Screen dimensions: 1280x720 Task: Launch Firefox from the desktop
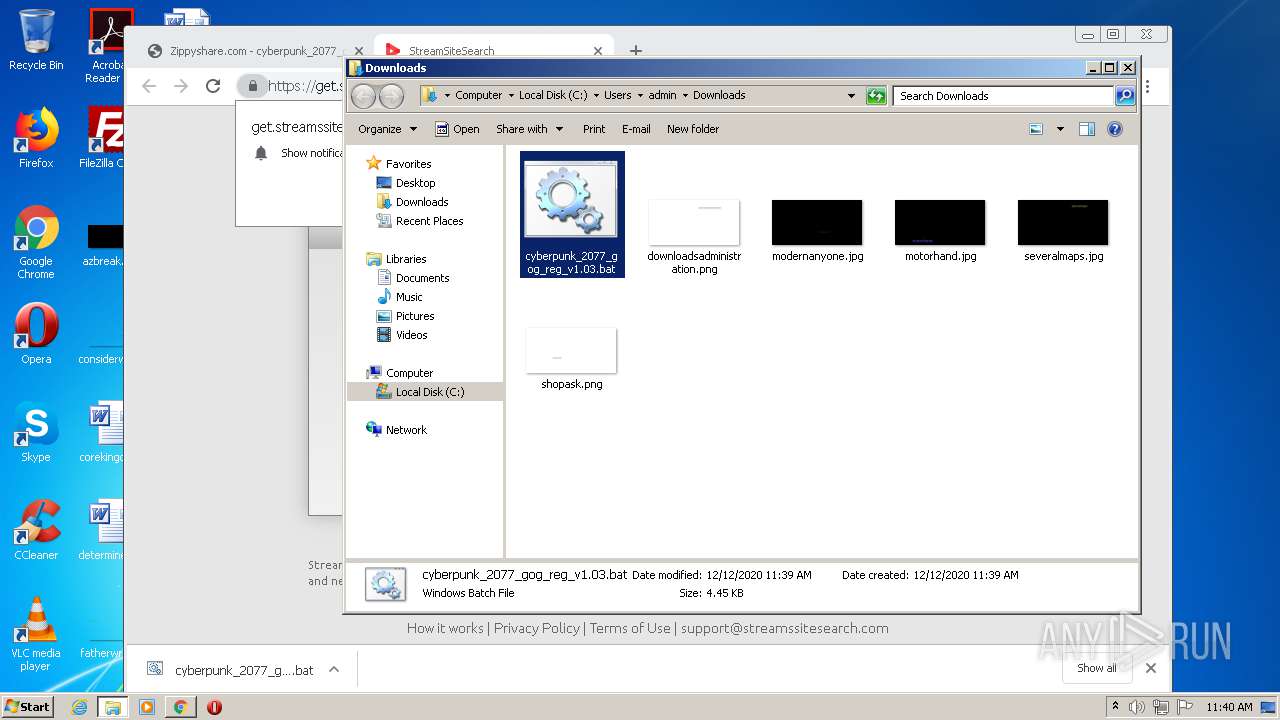36,138
